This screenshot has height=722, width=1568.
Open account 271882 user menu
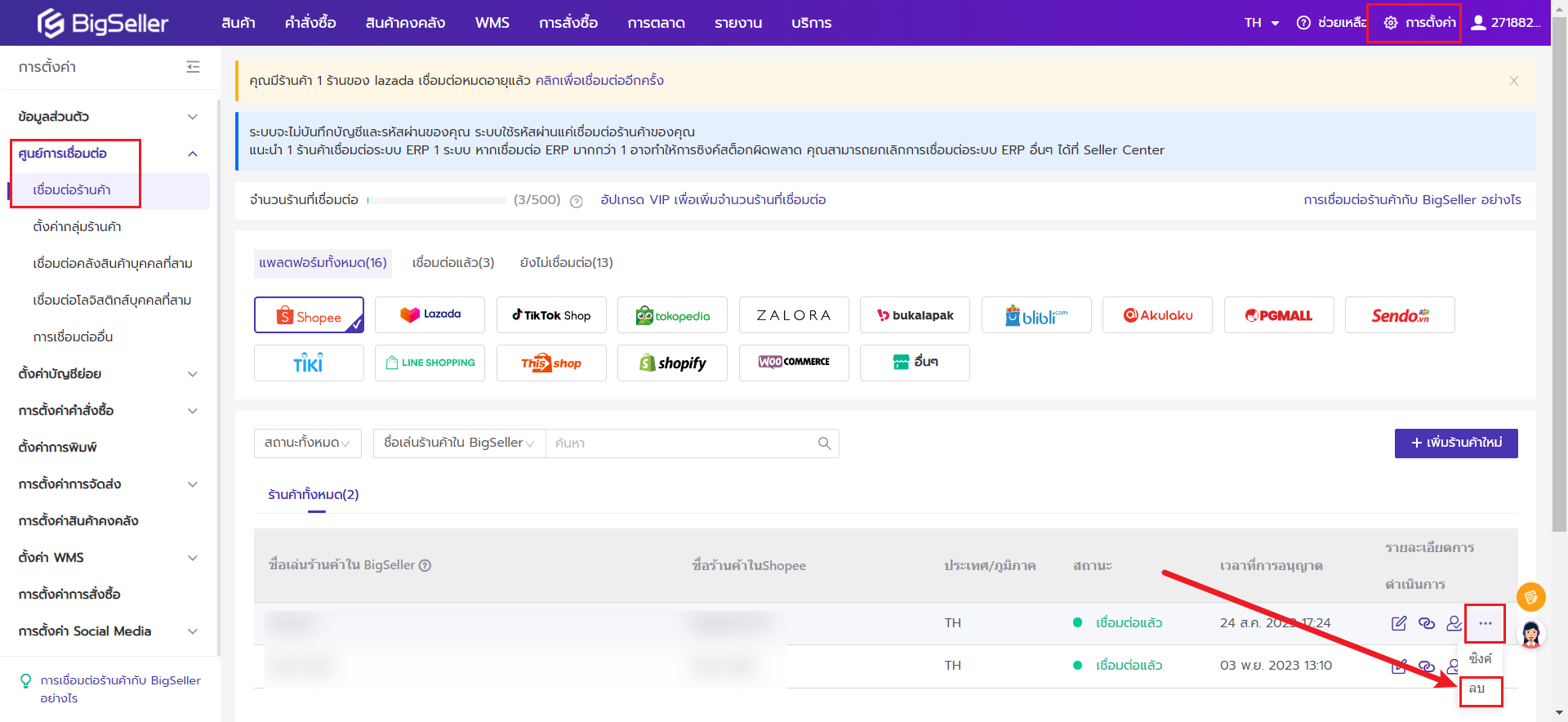point(1505,23)
